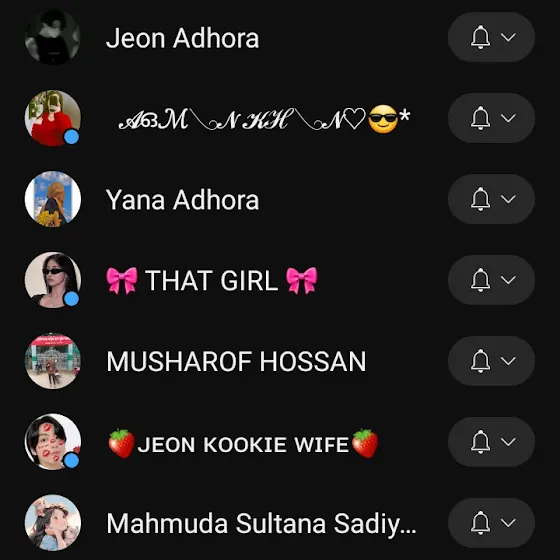560x560 pixels.
Task: Tap the bell icon for THAT GIRL channel
Action: (x=480, y=280)
